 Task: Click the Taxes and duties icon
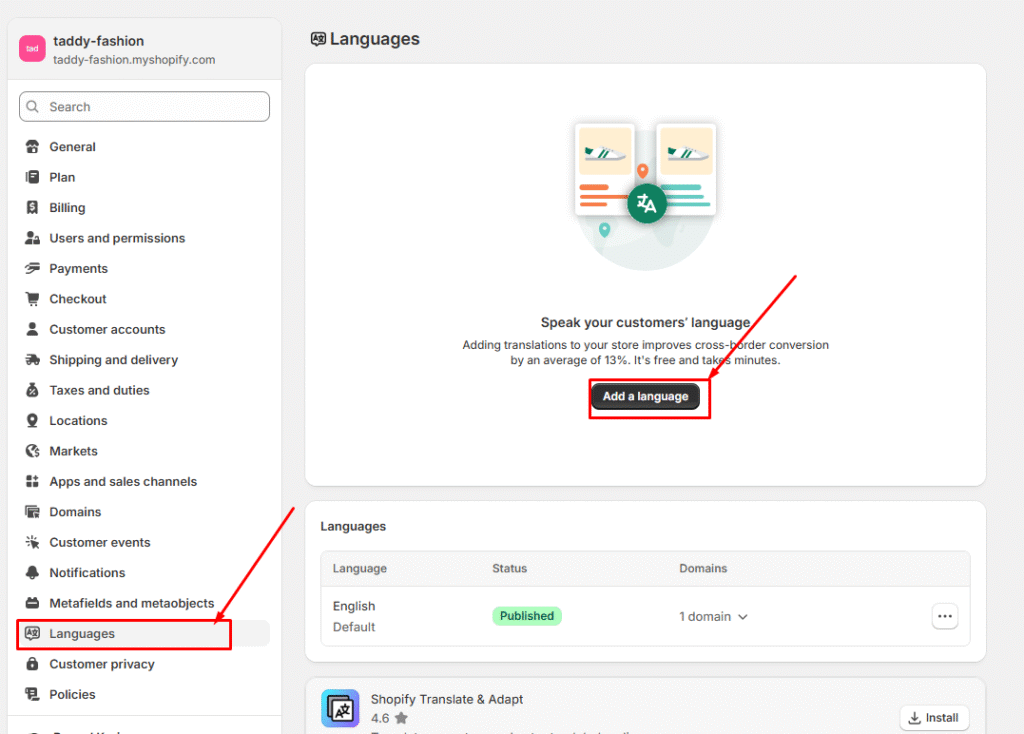coord(32,390)
